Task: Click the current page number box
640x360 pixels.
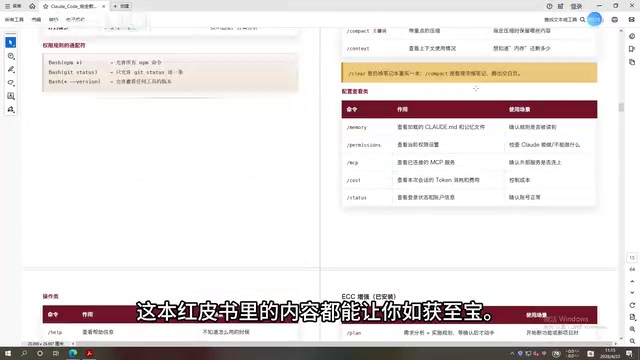Action: [632, 258]
